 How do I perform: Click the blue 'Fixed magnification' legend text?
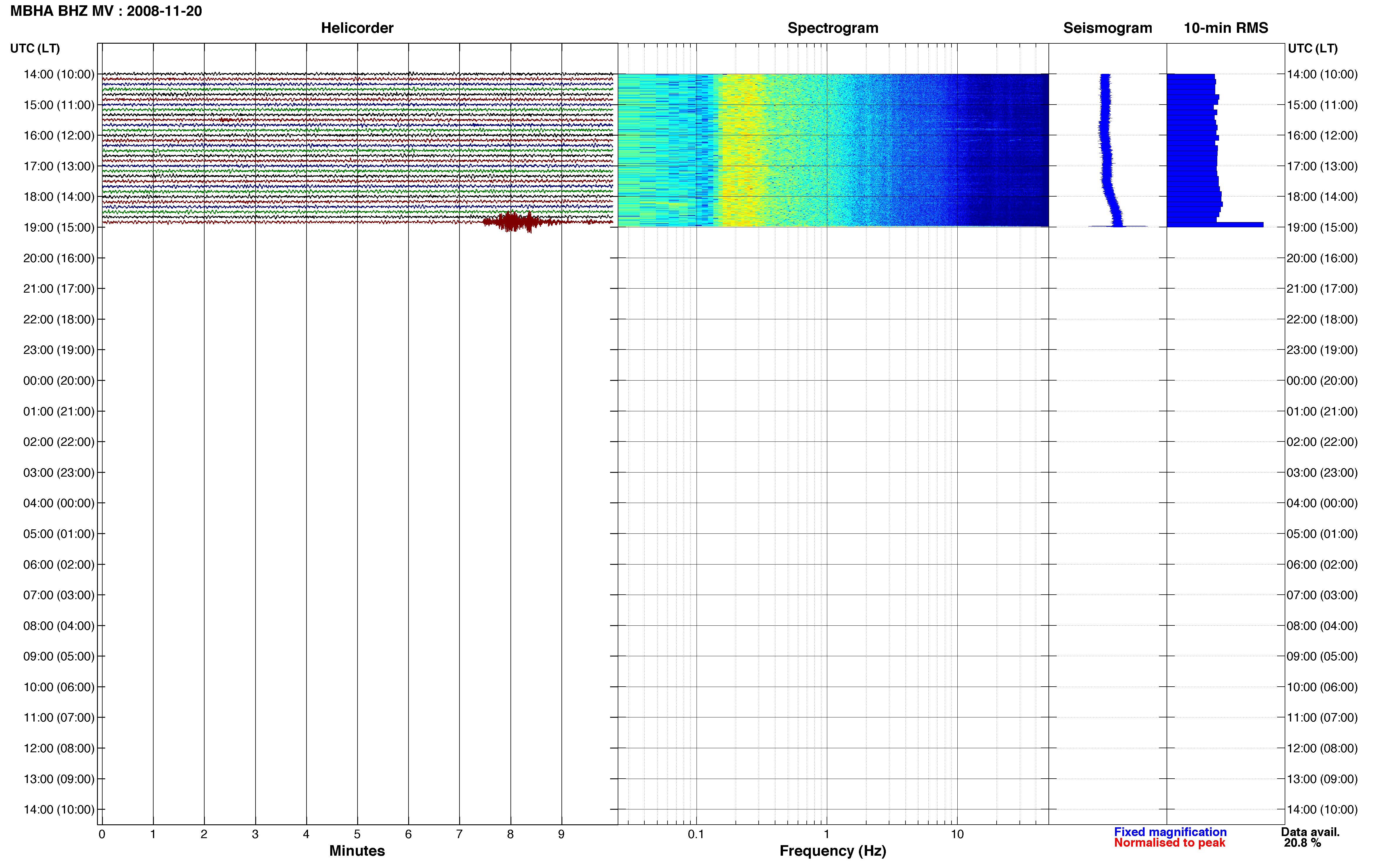coord(1170,832)
